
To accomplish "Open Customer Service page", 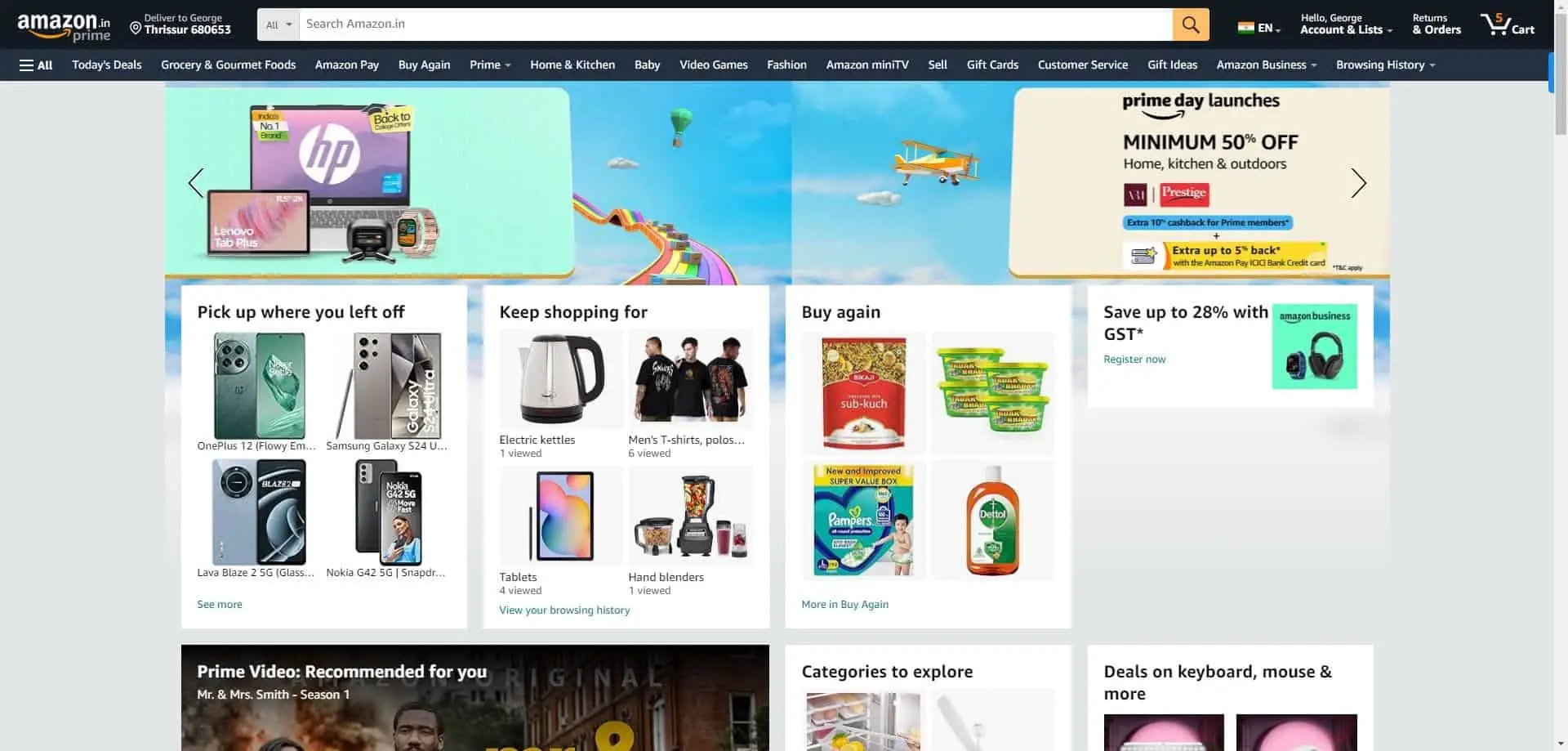I will [x=1083, y=65].
